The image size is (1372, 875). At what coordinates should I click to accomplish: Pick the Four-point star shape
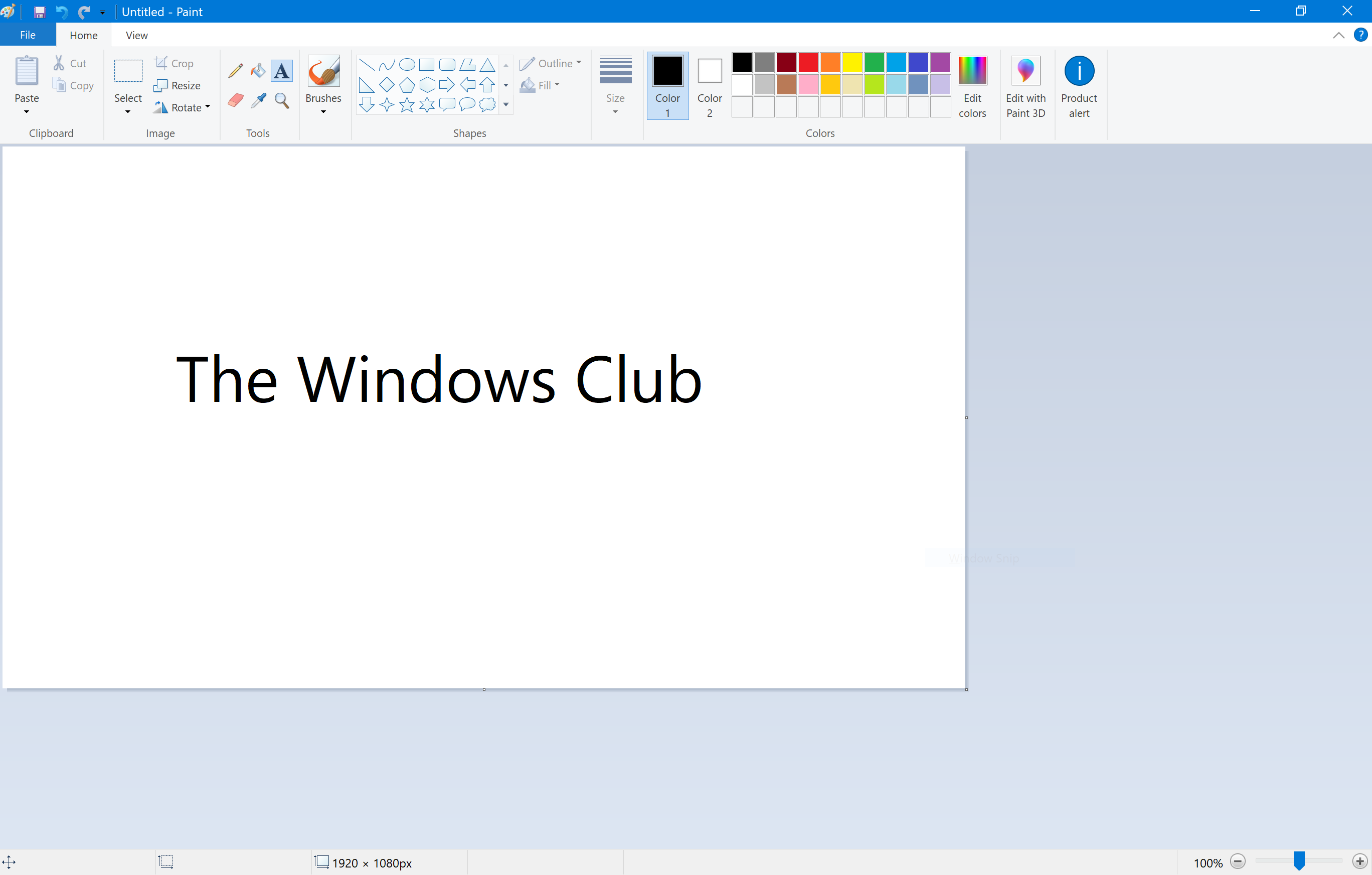coord(387,104)
